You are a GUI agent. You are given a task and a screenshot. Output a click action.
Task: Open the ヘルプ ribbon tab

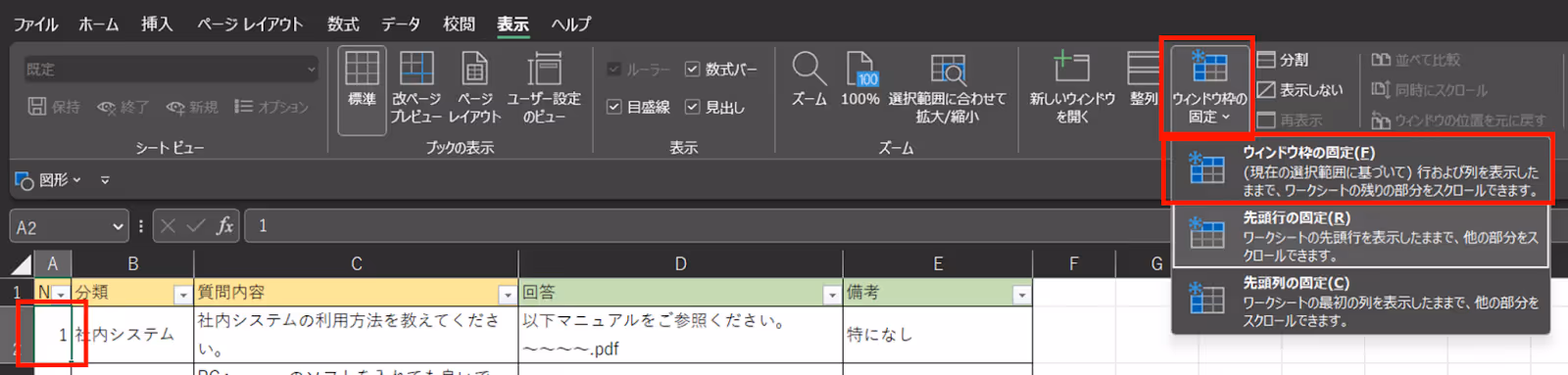point(570,24)
